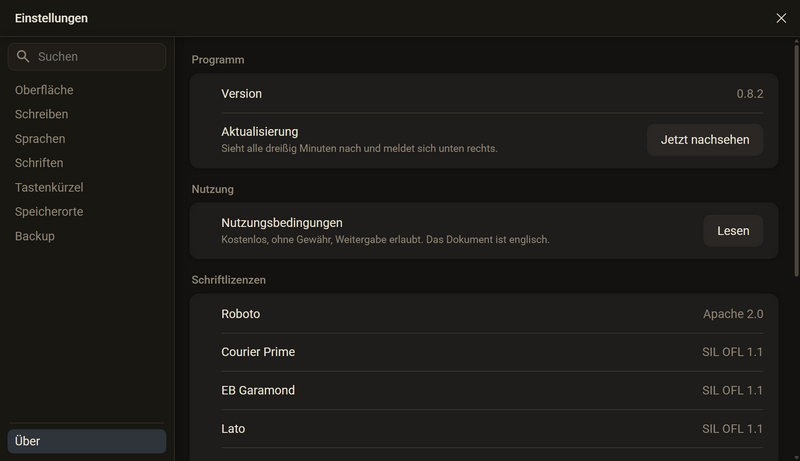Open the Oberfläche settings section
Screen dimensions: 800x461
44,90
